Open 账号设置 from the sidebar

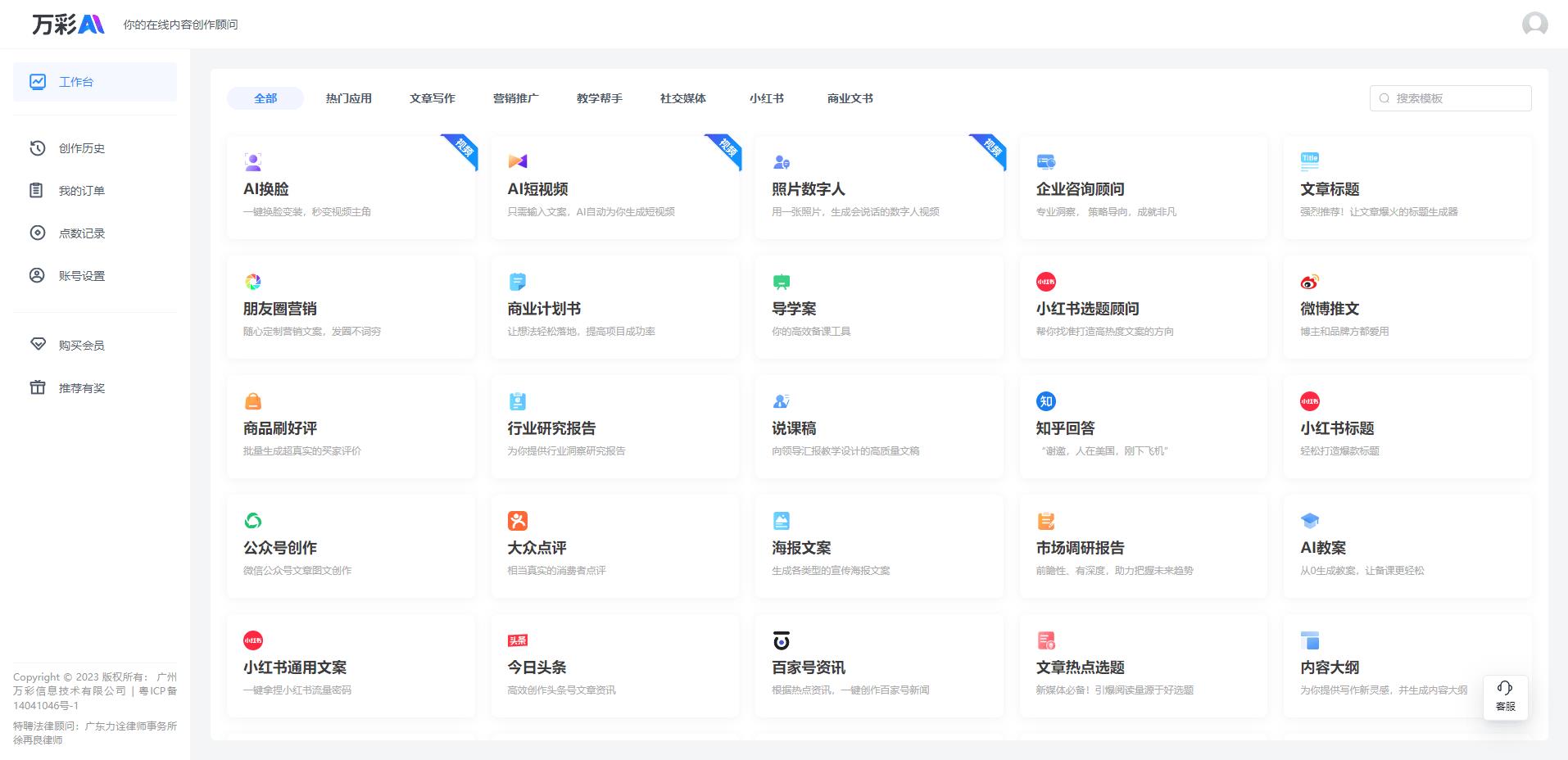81,276
